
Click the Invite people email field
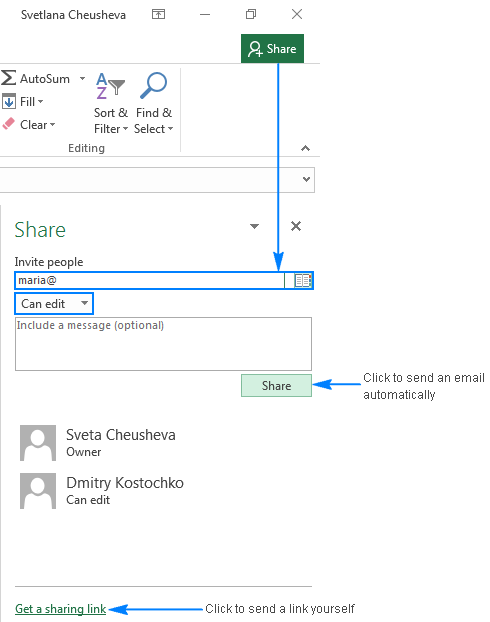pos(150,280)
